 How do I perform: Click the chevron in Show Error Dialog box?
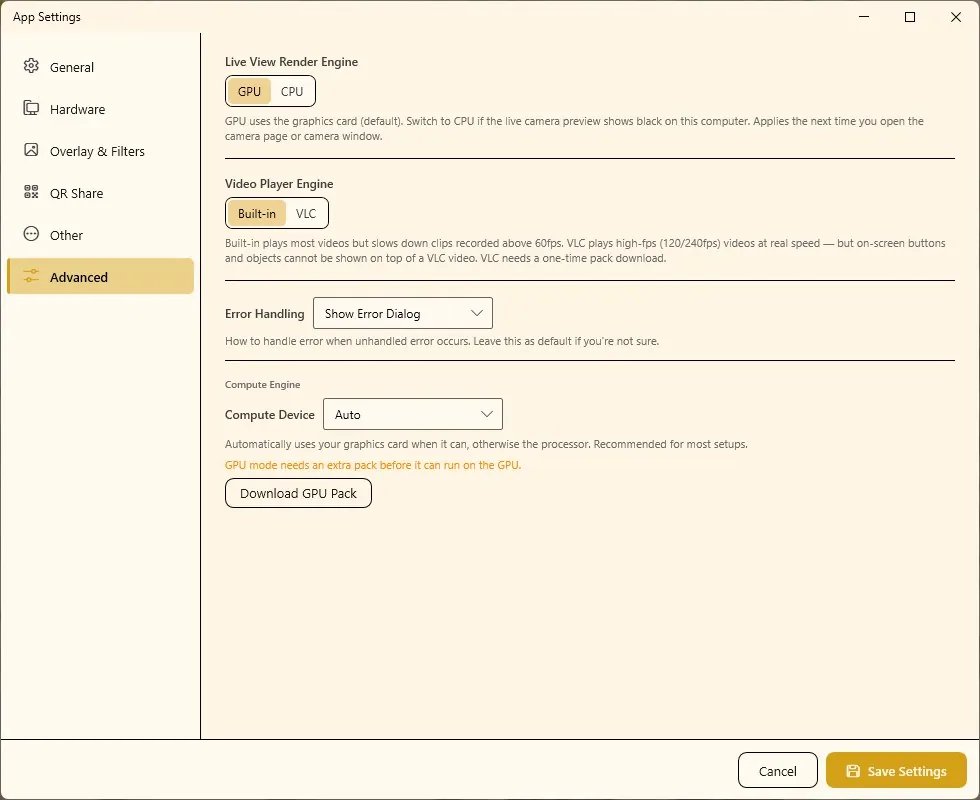[477, 313]
